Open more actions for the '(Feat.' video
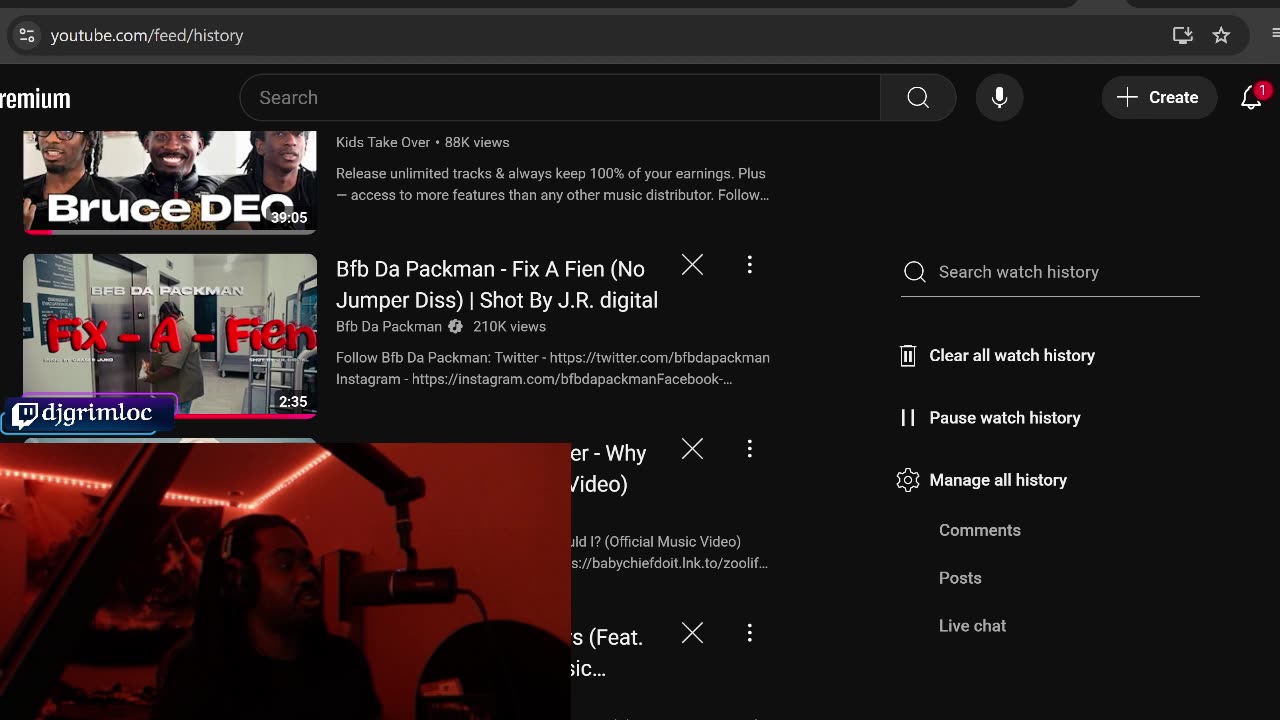Screen dimensions: 1280x720 [749, 633]
